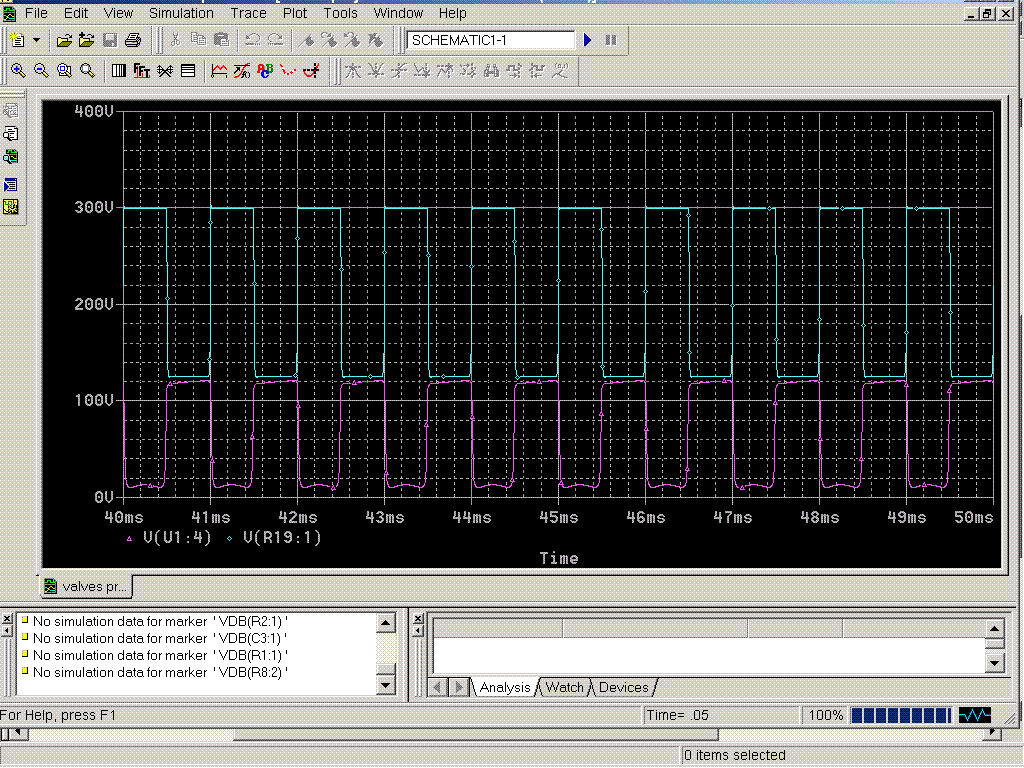Viewport: 1024px width, 768px height.
Task: Click the Print icon in toolbar
Action: tap(133, 40)
